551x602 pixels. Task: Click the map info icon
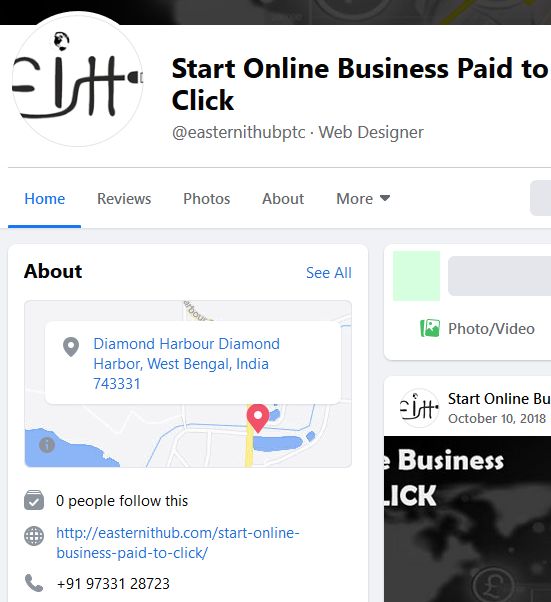coord(47,445)
